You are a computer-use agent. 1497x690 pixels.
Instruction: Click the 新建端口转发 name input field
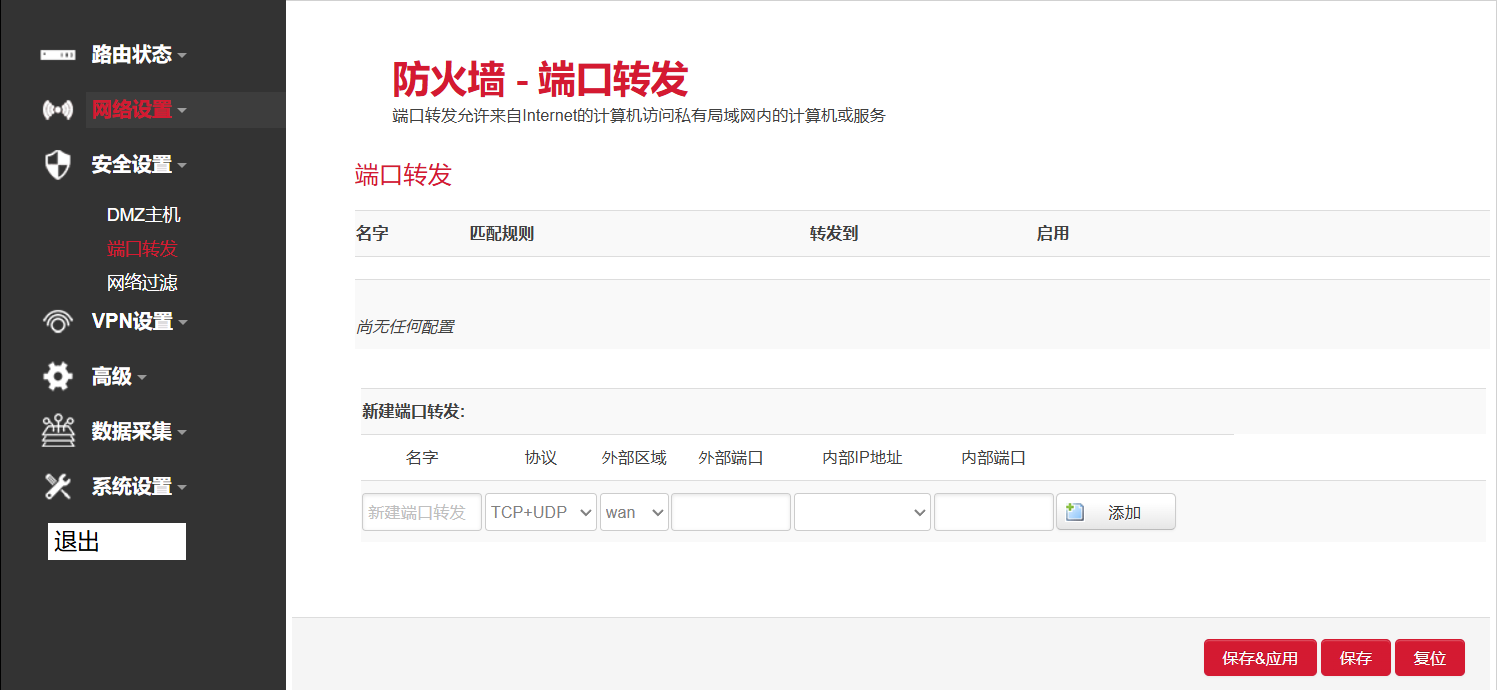421,511
